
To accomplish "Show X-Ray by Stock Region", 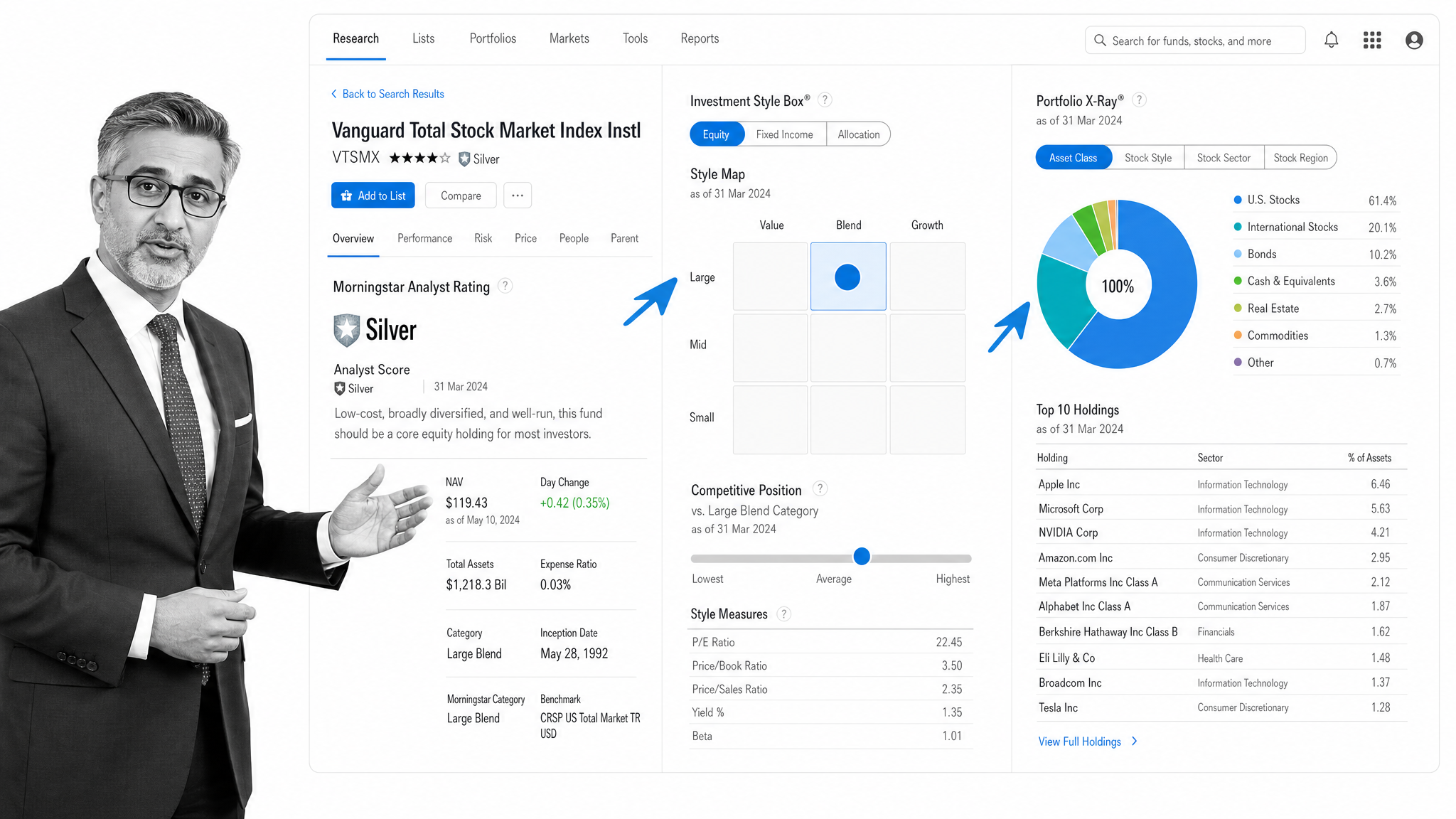I will click(1301, 158).
